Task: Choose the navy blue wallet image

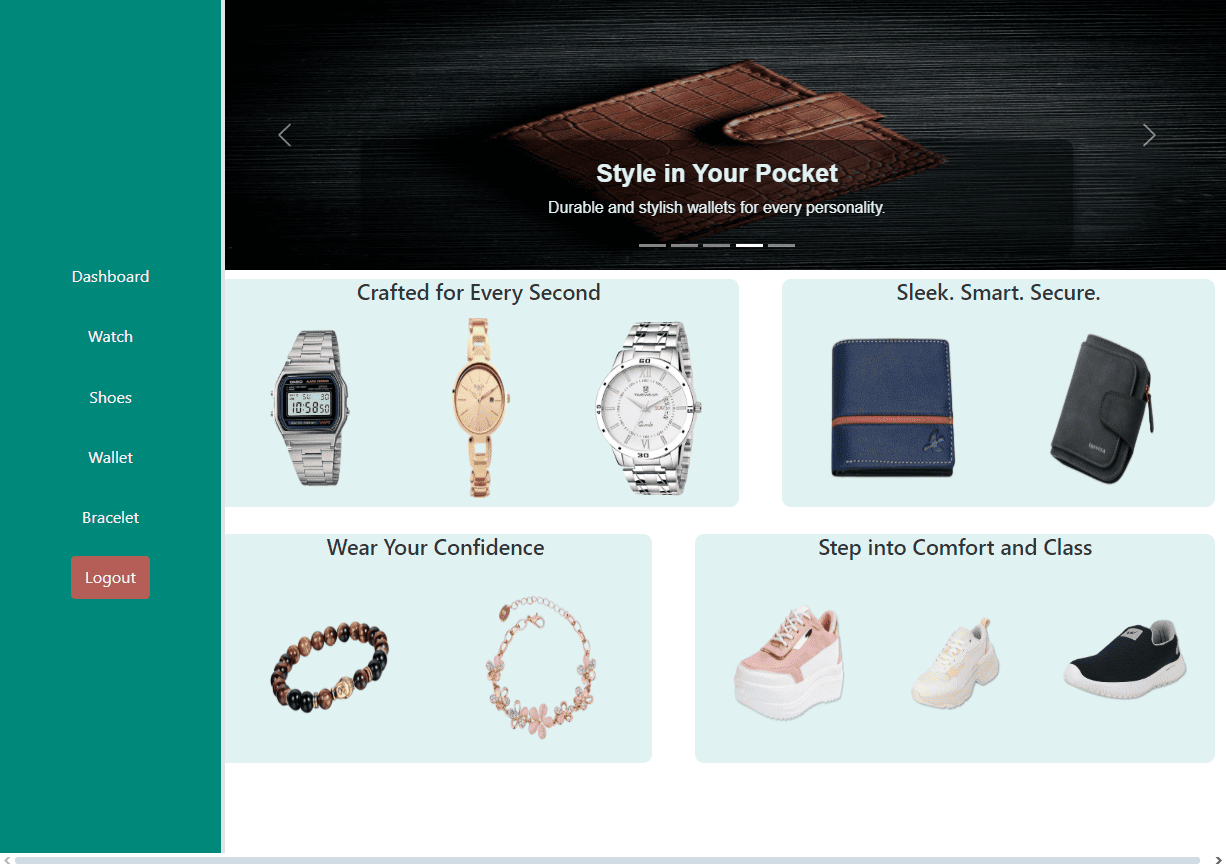Action: pos(892,407)
